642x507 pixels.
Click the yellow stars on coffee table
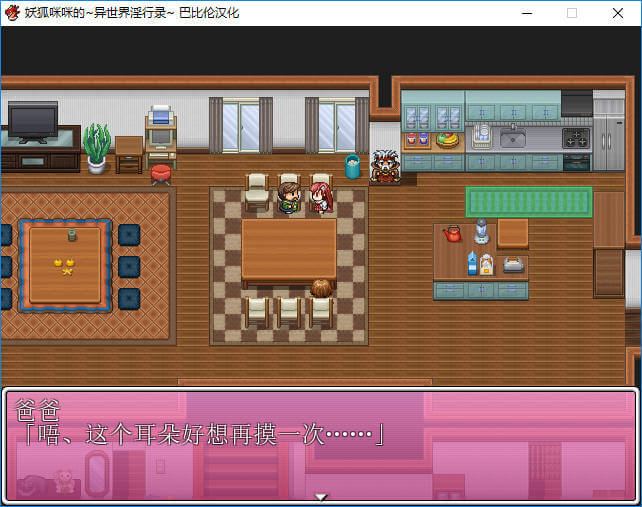point(64,265)
